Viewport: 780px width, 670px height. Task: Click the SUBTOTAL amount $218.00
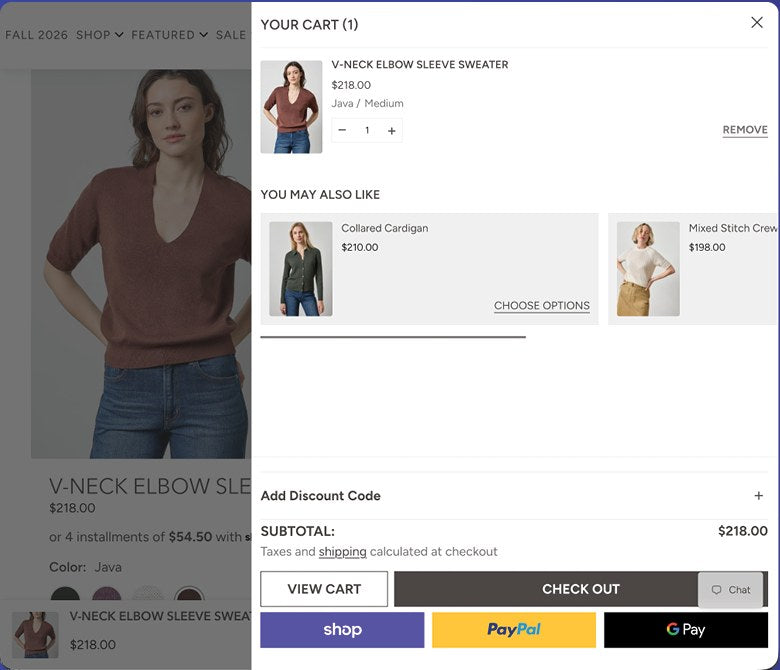[x=743, y=531]
